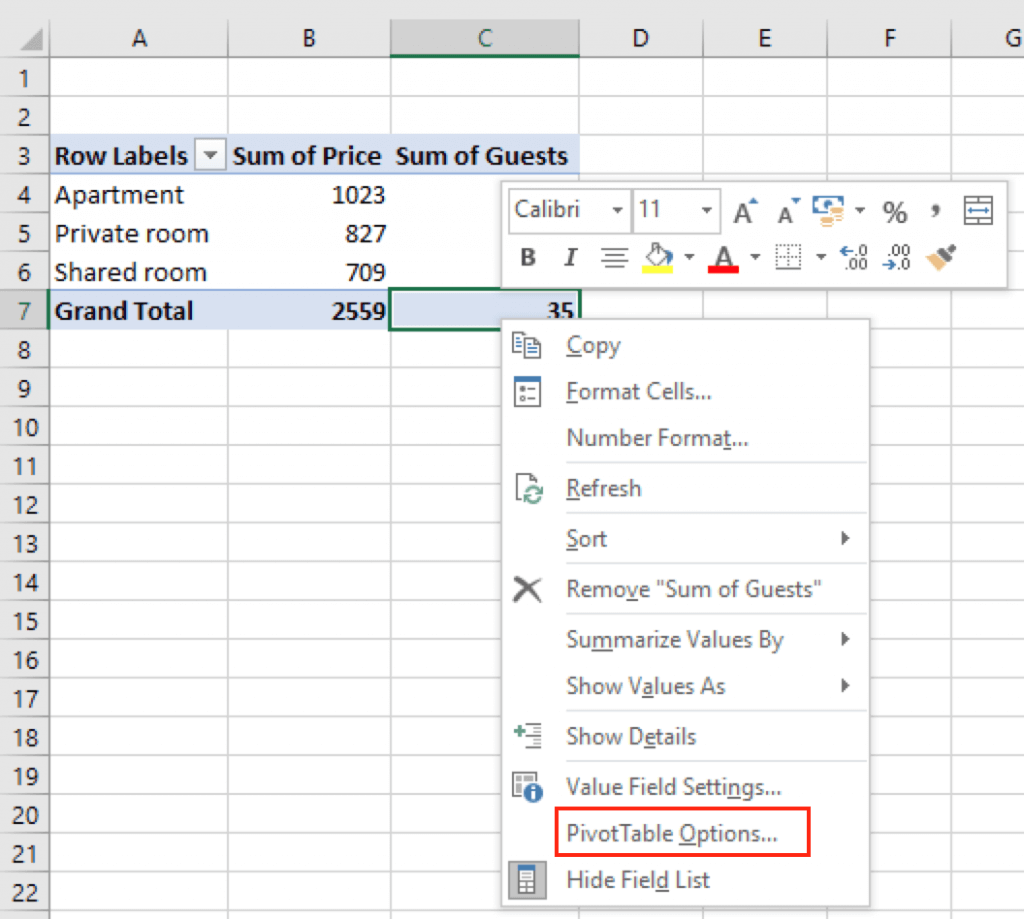Select the Comma Style icon
This screenshot has height=919, width=1024.
tap(935, 211)
